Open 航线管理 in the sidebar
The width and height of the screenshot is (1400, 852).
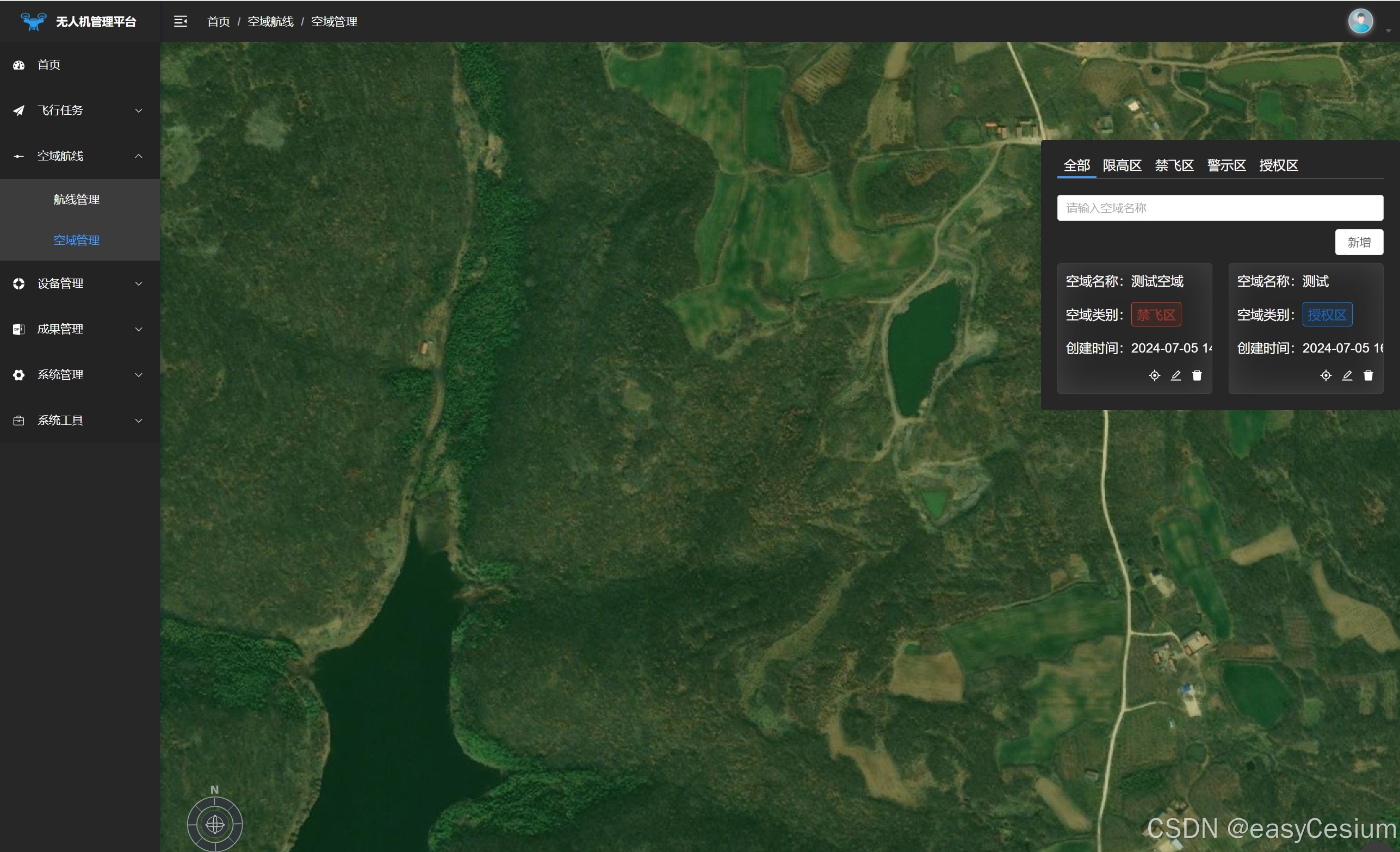click(77, 200)
